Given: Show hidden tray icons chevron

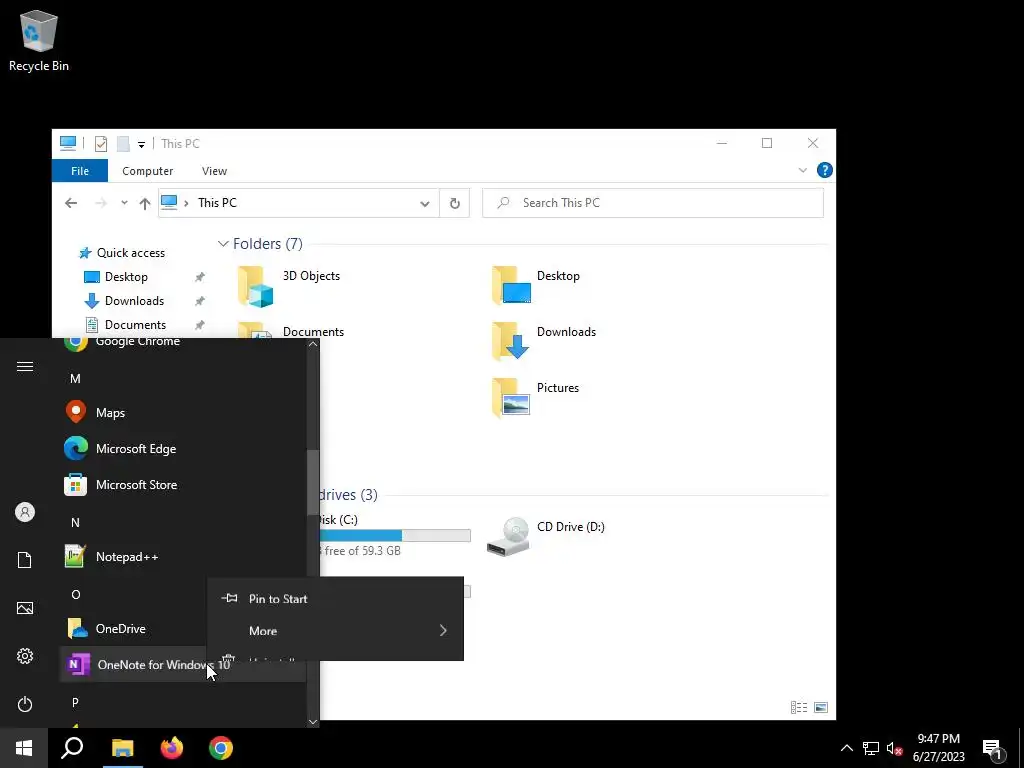Looking at the screenshot, I should click(x=846, y=748).
